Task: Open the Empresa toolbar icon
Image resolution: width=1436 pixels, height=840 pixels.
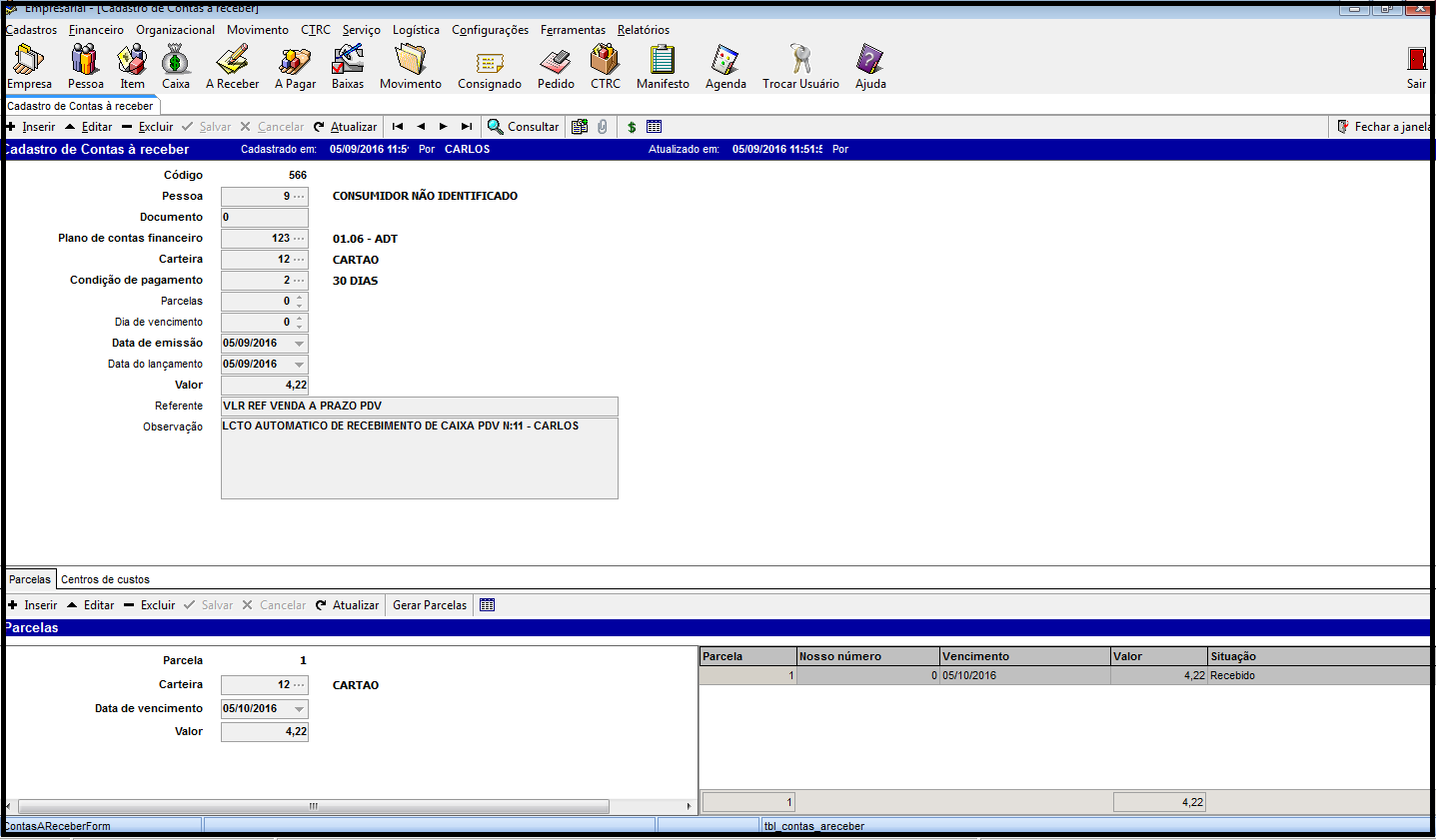Action: [29, 67]
